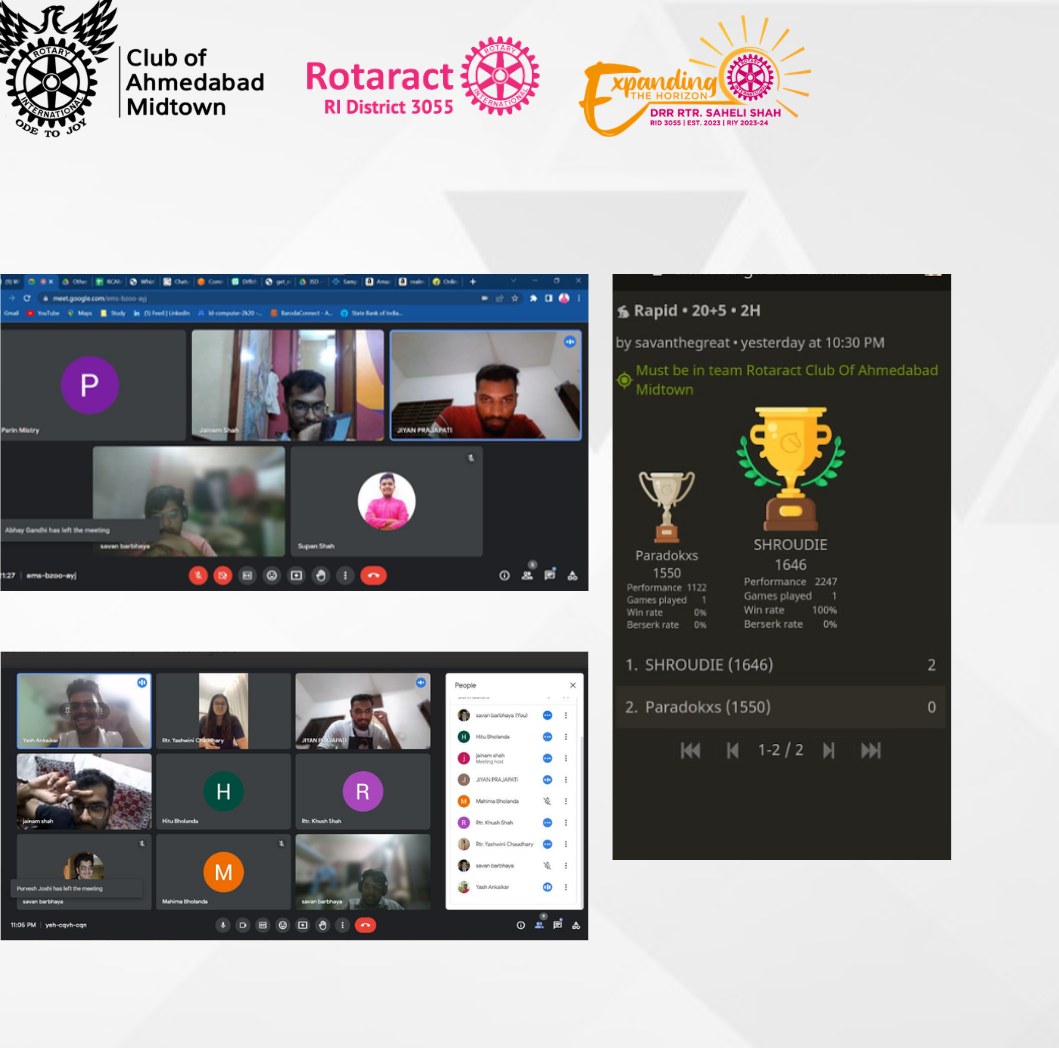This screenshot has height=1048, width=1059.
Task: Show meeting details for the ems-bzoo-ayj call
Action: [504, 575]
